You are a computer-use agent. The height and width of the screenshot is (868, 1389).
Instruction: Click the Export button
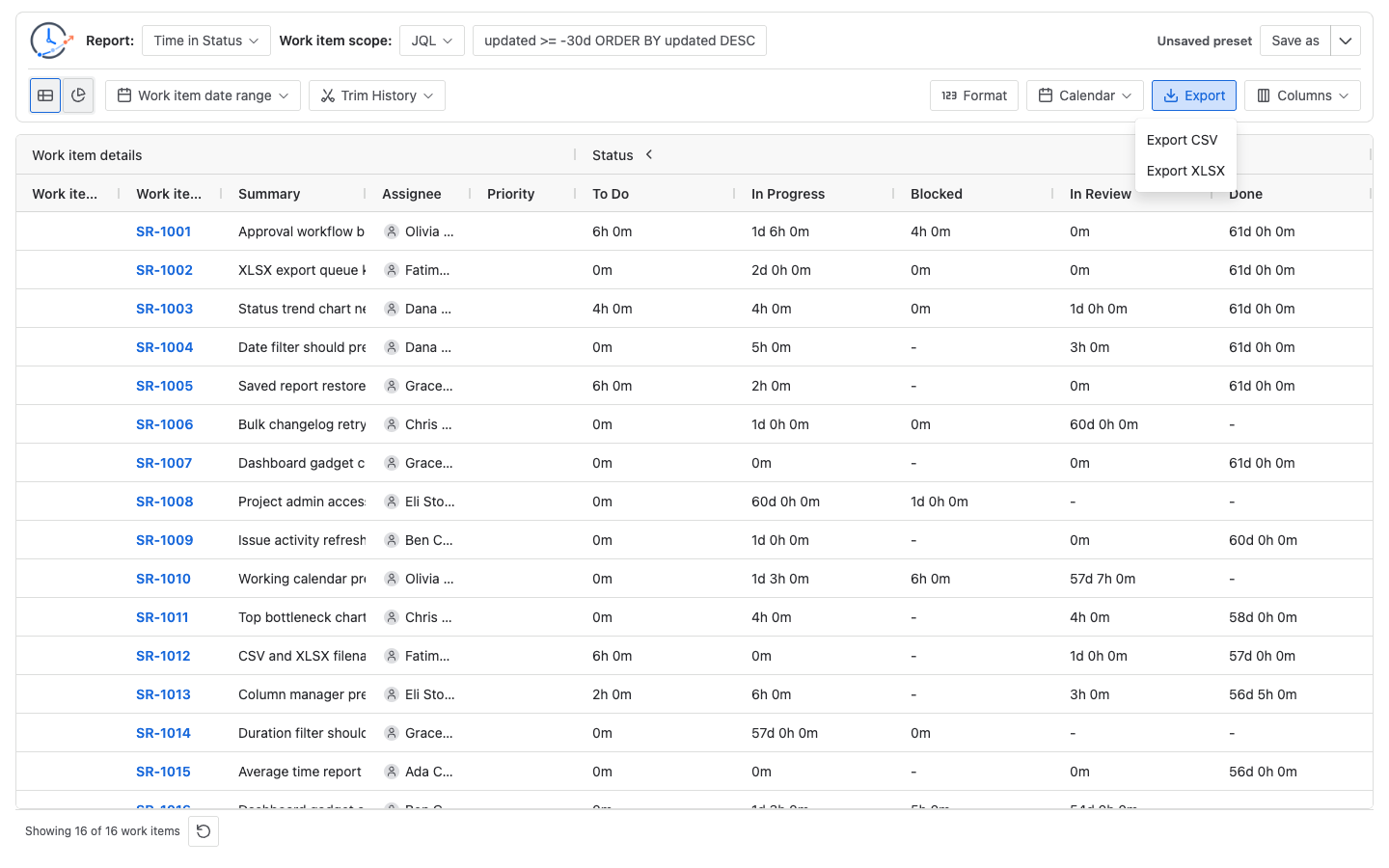[x=1194, y=95]
